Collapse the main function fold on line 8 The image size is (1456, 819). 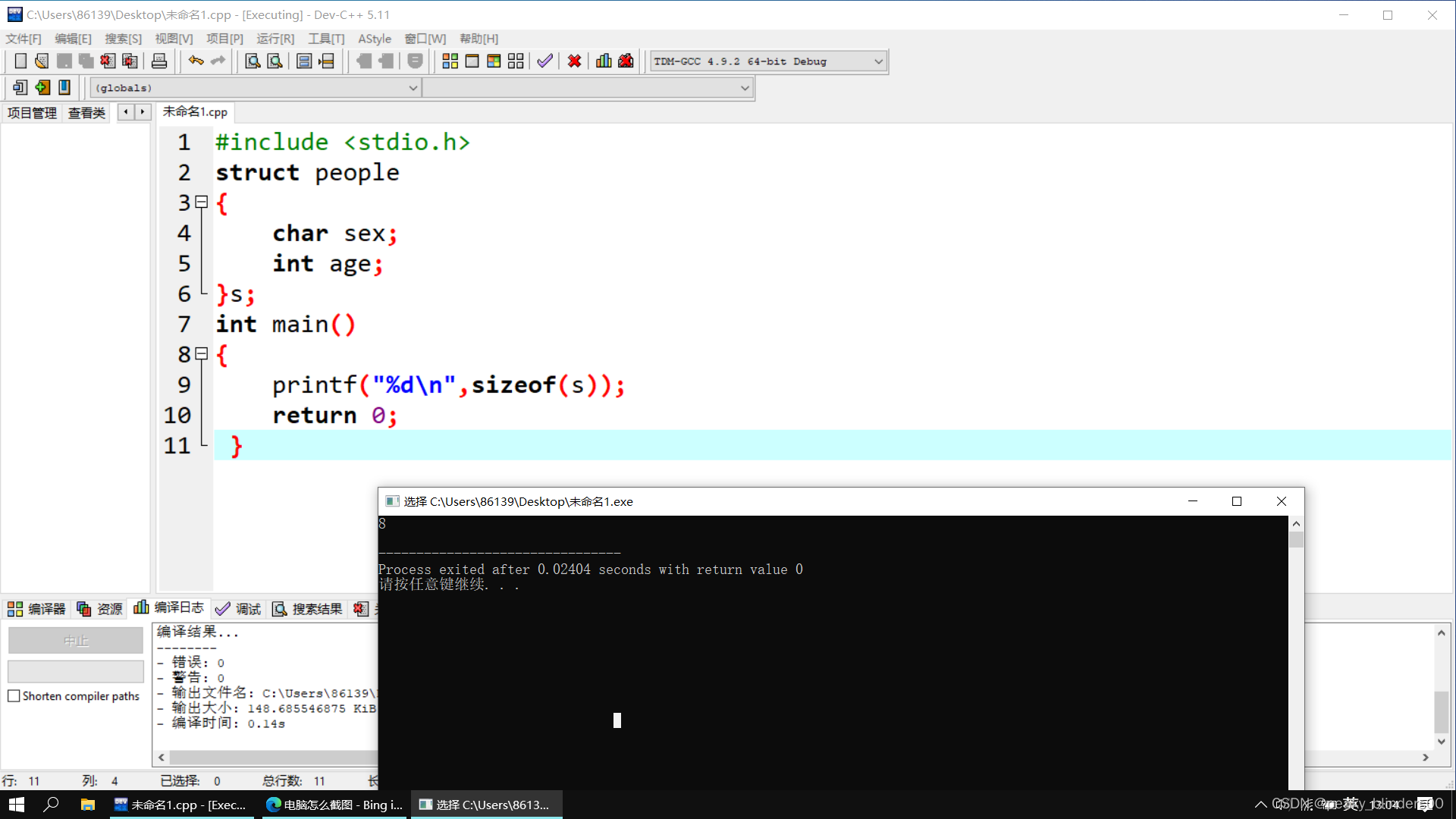[202, 354]
